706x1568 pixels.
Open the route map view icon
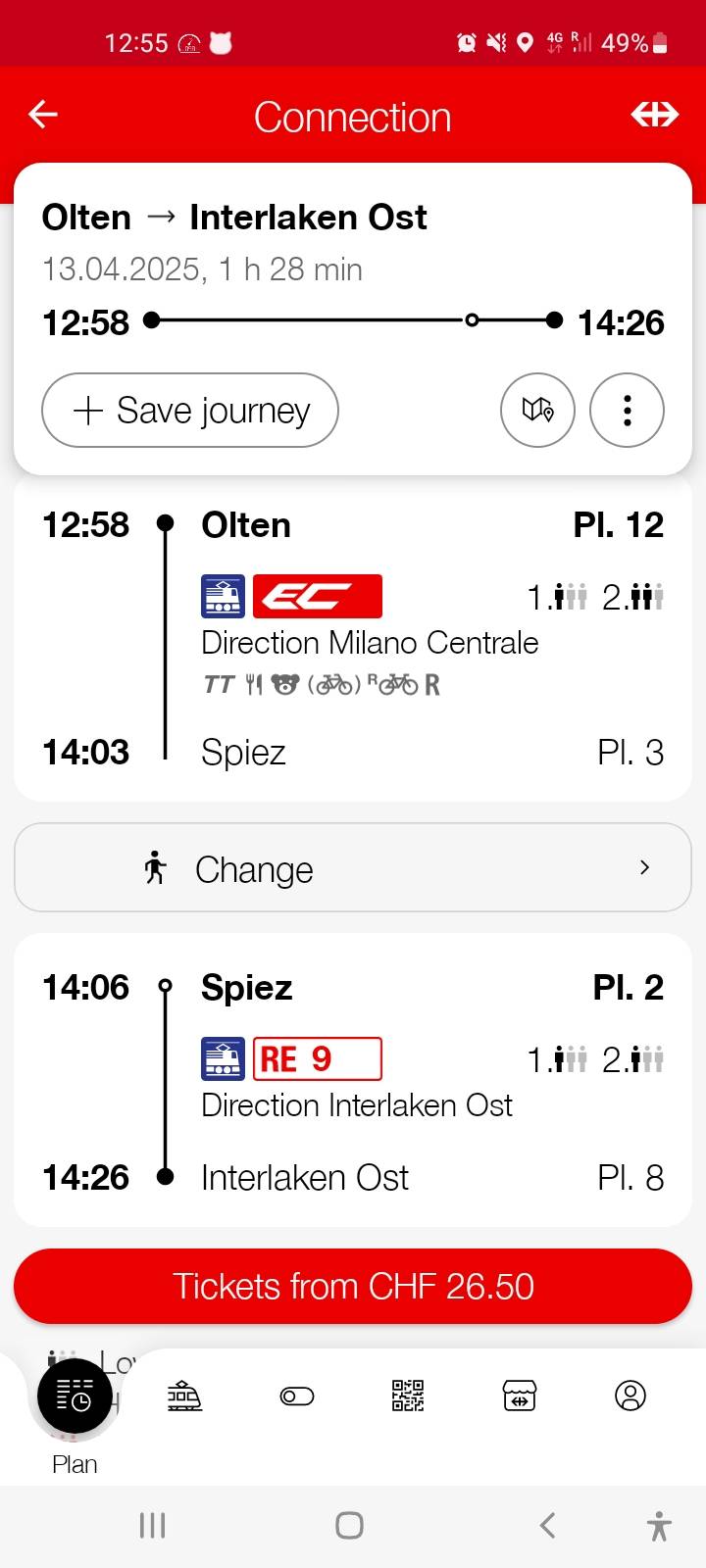pyautogui.click(x=537, y=411)
